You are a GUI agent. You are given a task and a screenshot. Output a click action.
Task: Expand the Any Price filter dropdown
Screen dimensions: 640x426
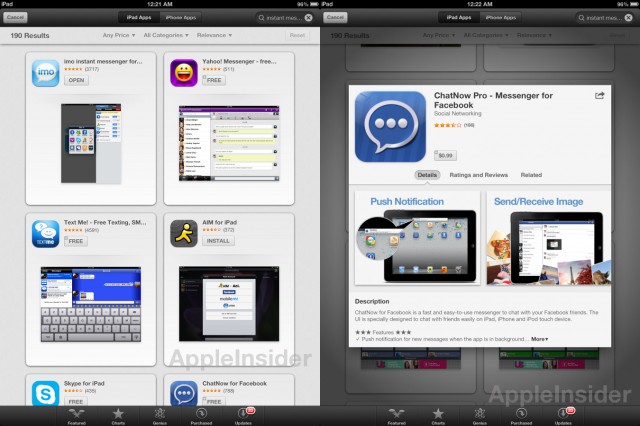point(119,35)
